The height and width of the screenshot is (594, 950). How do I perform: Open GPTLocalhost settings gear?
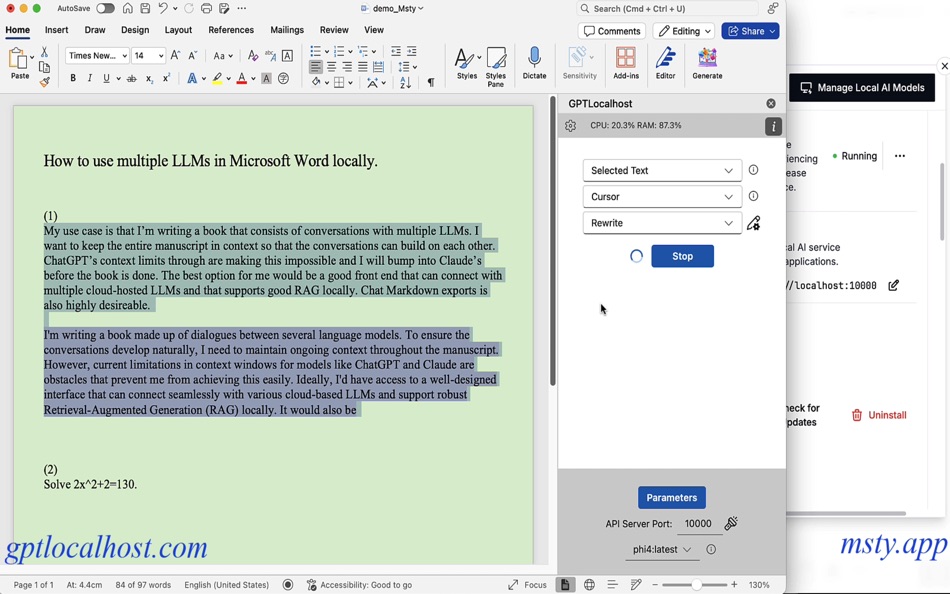[570, 125]
